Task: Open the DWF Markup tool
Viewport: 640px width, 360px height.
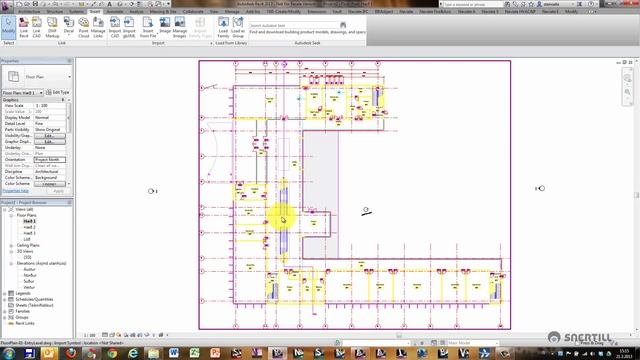Action: click(x=52, y=27)
